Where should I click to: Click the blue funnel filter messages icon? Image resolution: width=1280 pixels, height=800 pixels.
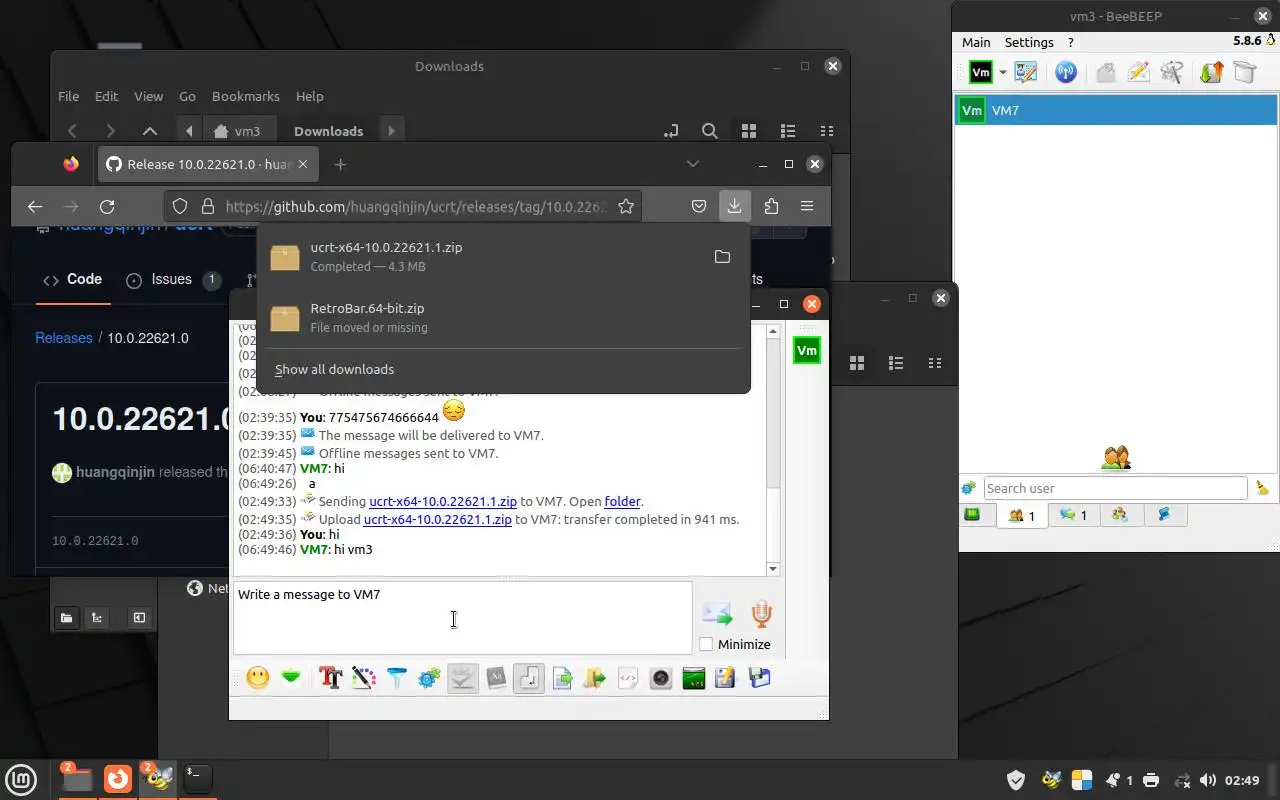[397, 678]
